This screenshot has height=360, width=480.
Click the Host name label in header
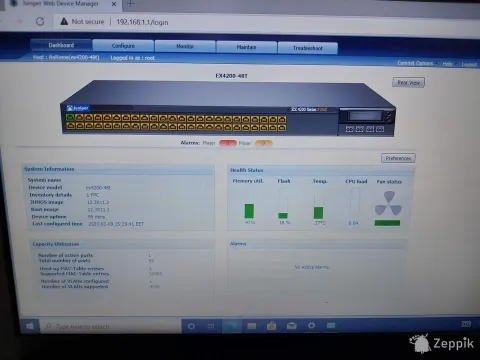tap(66, 57)
